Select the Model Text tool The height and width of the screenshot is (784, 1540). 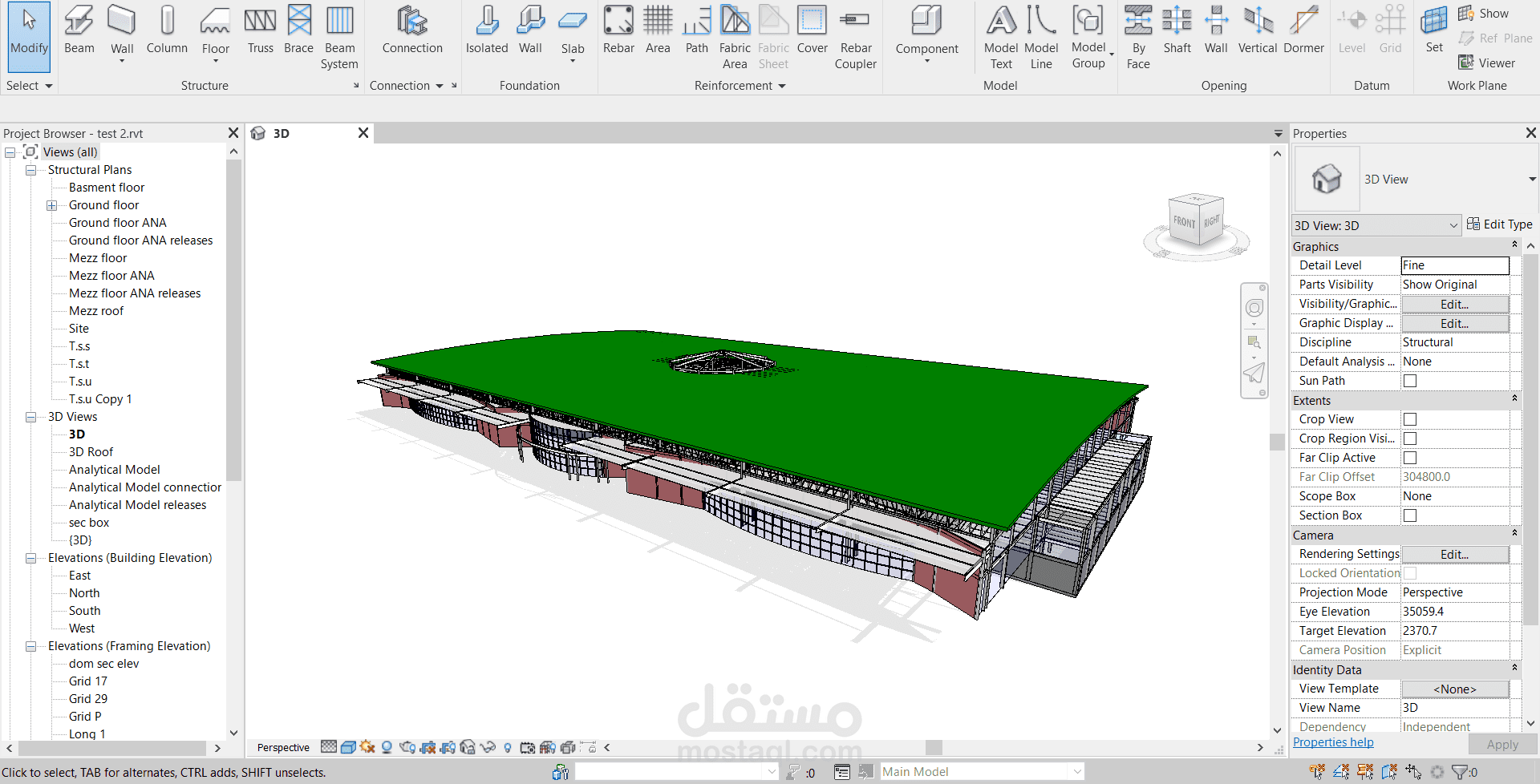1001,38
